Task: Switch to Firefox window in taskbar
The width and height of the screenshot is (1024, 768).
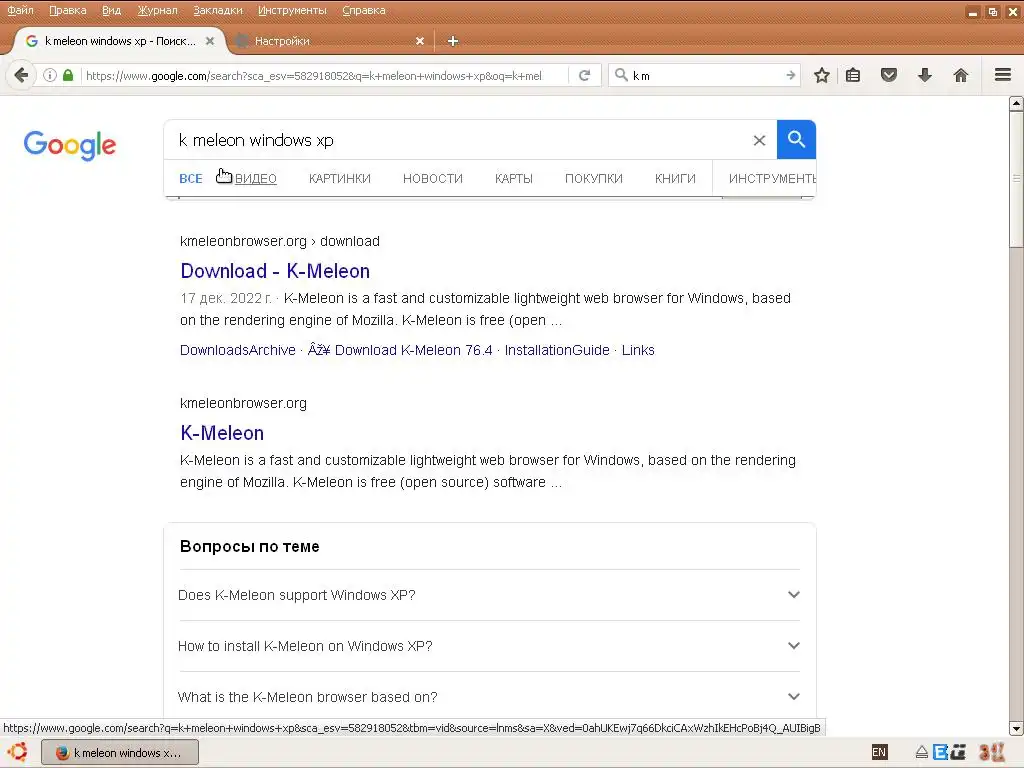Action: [120, 752]
